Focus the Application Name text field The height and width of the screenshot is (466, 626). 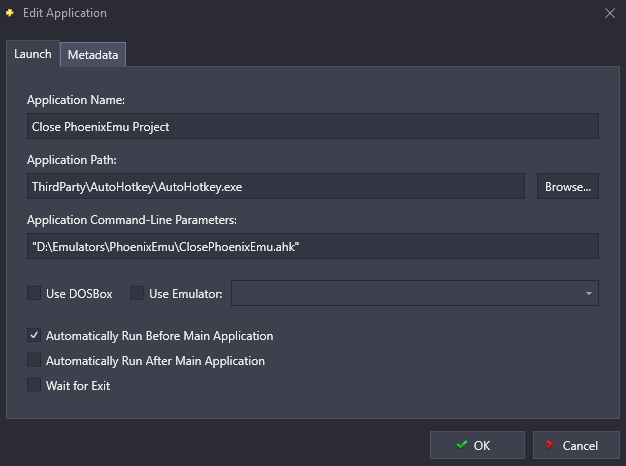click(x=313, y=126)
